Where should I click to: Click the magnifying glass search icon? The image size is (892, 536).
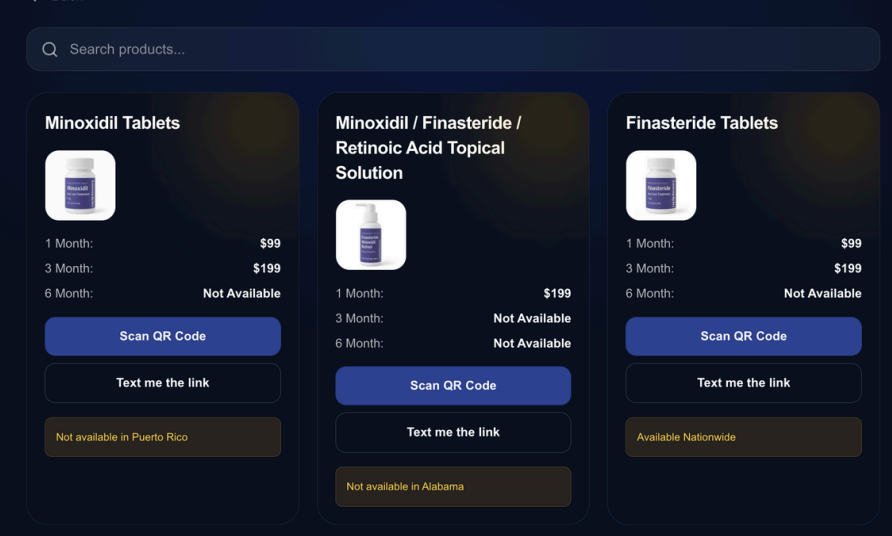[49, 50]
